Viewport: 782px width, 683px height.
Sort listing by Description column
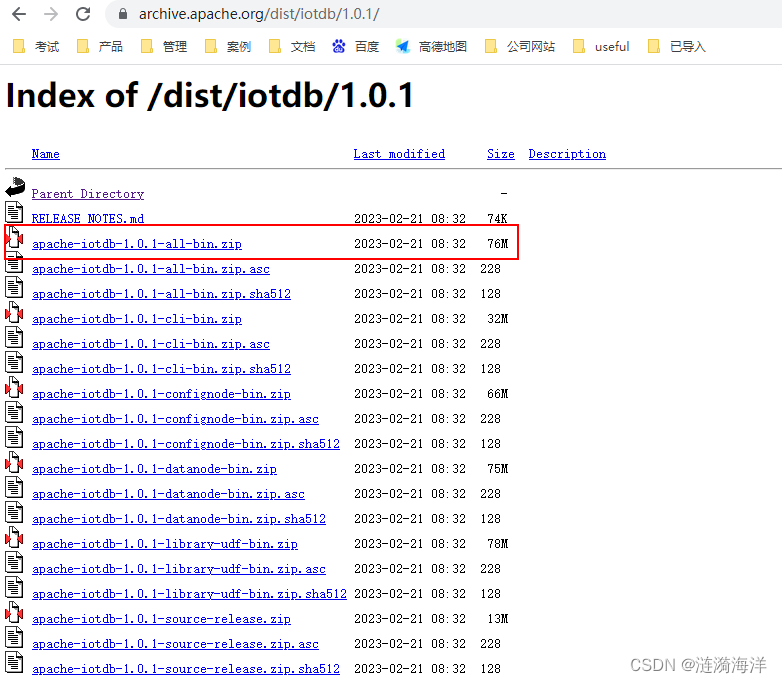[x=567, y=154]
